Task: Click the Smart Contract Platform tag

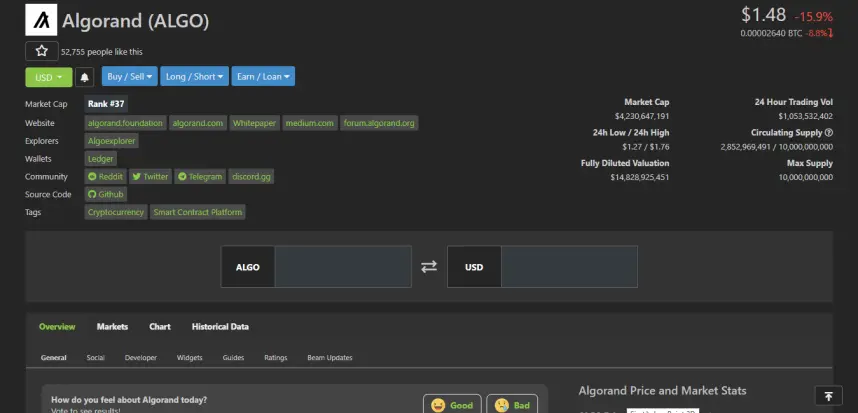Action: click(x=198, y=212)
